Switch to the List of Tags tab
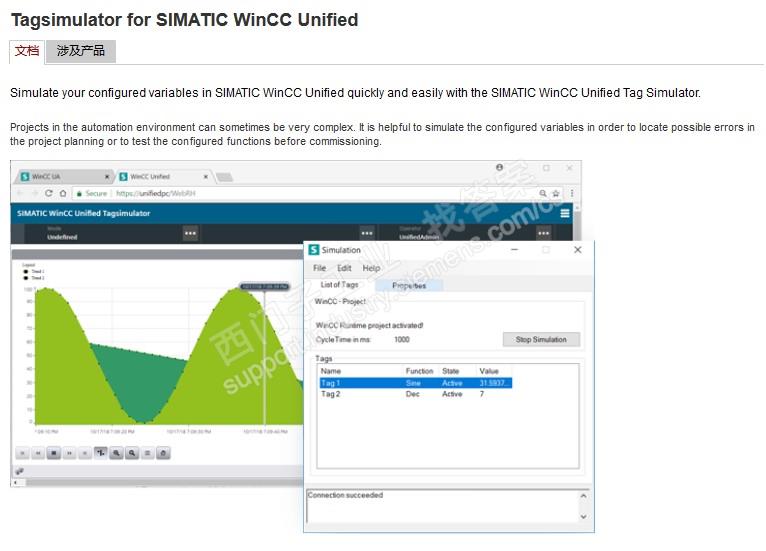The image size is (766, 551). (340, 285)
